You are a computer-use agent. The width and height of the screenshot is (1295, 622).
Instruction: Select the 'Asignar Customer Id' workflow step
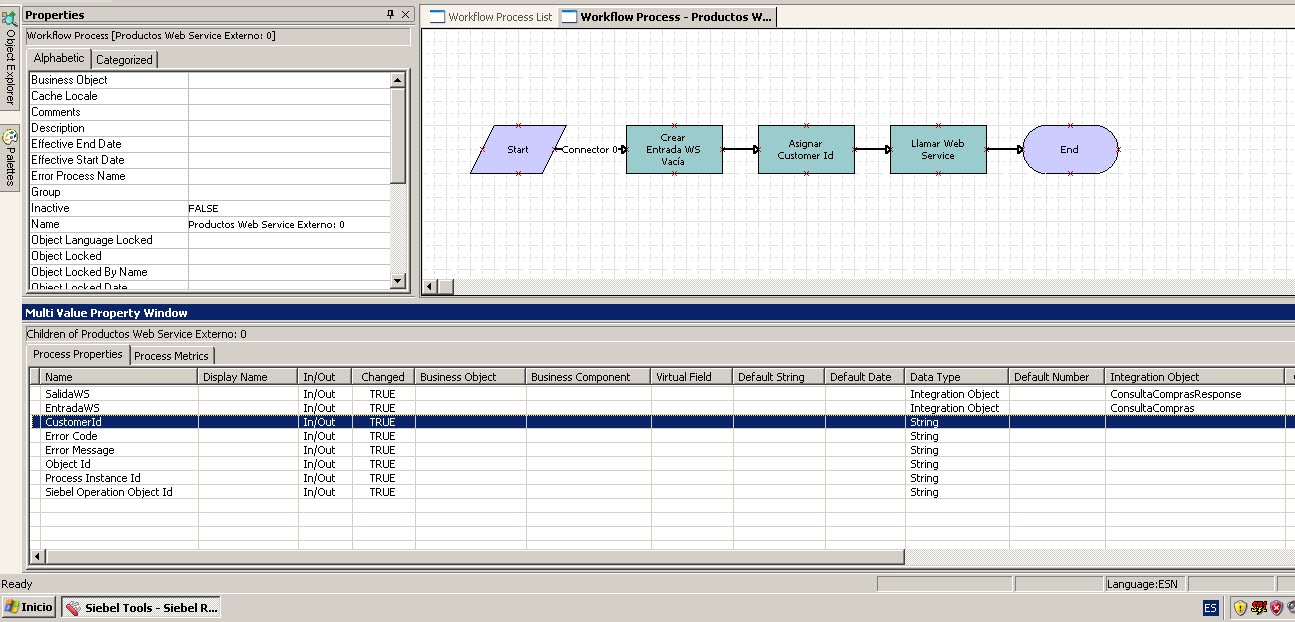(x=806, y=148)
